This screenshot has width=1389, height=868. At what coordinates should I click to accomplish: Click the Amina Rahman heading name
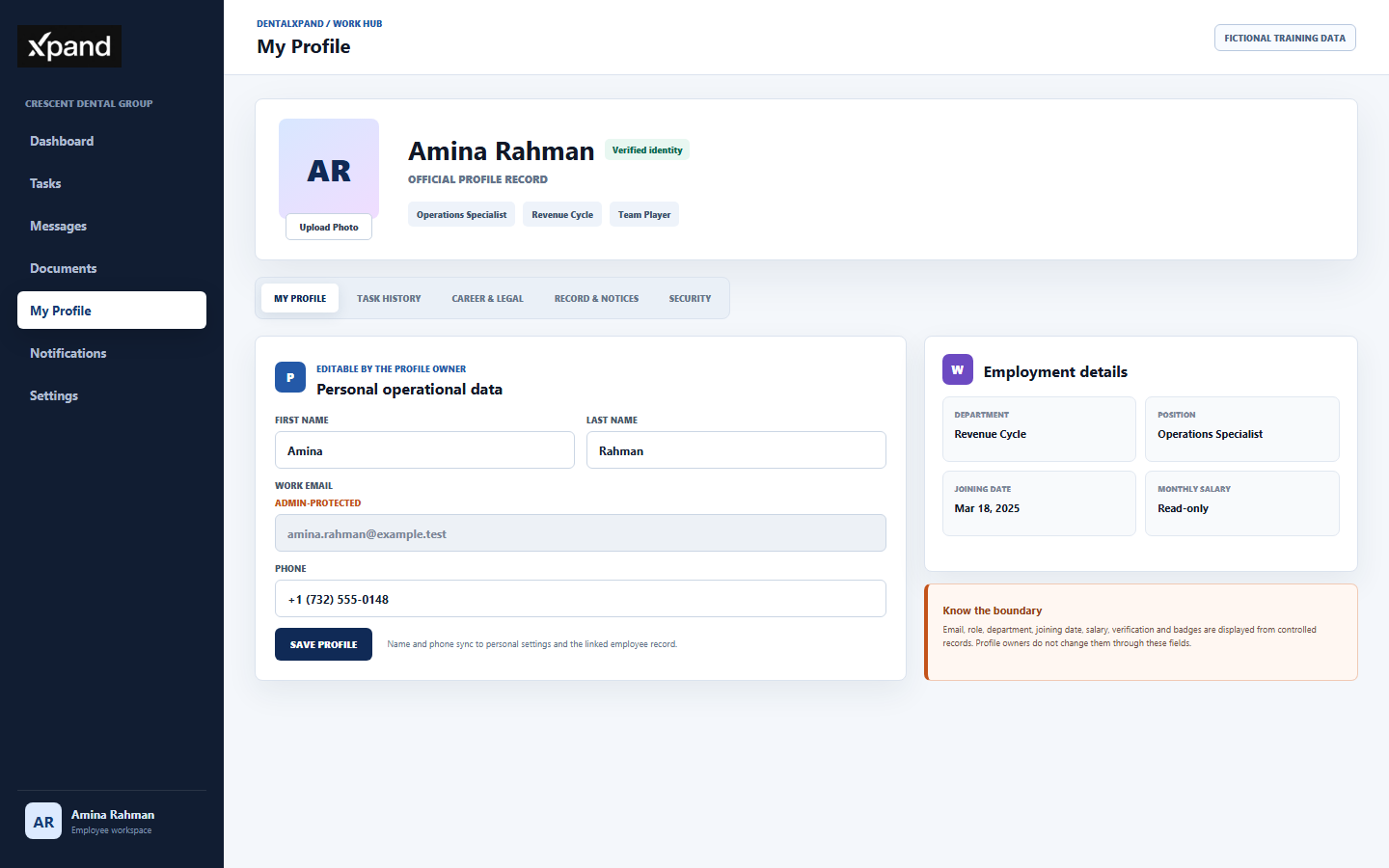pyautogui.click(x=501, y=151)
